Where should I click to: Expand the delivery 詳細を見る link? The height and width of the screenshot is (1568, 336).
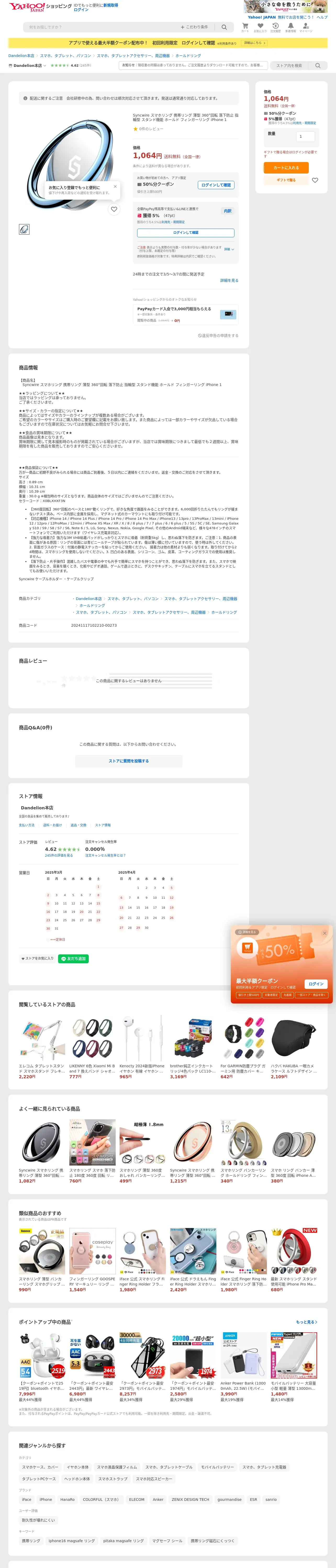229,281
